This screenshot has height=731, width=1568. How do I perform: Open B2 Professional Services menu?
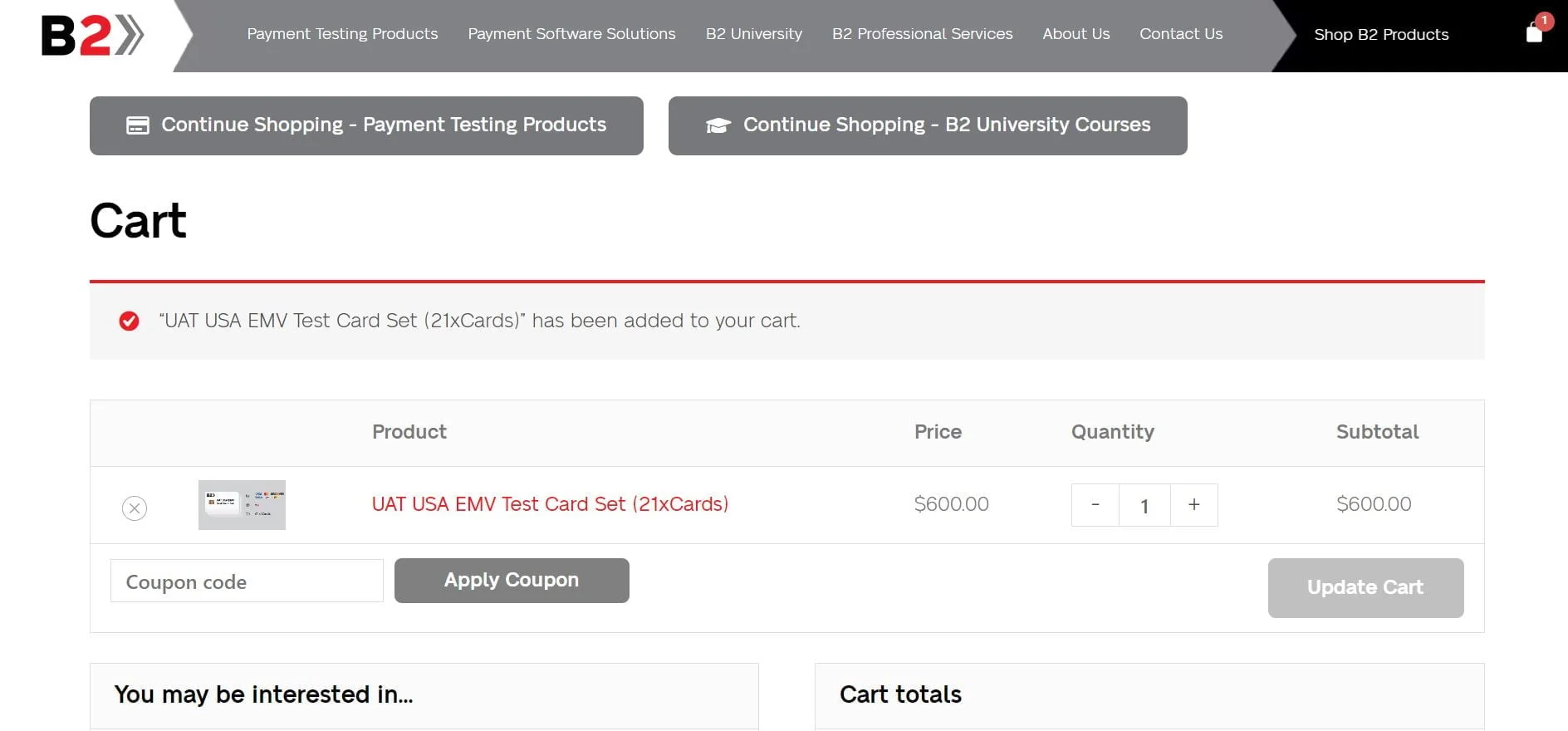pyautogui.click(x=923, y=34)
